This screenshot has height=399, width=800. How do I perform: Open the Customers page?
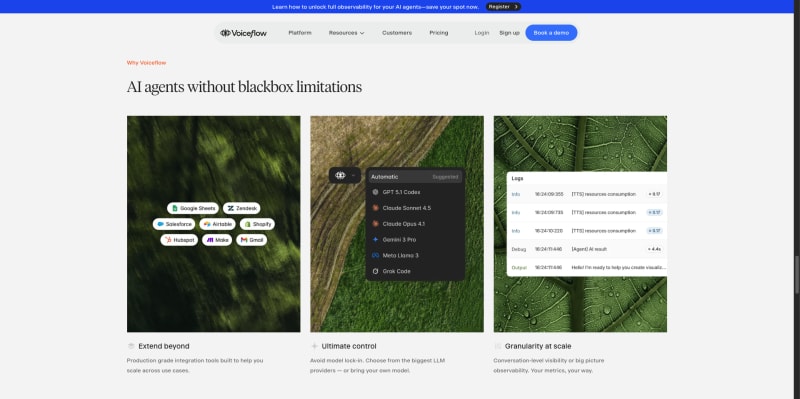pos(397,33)
